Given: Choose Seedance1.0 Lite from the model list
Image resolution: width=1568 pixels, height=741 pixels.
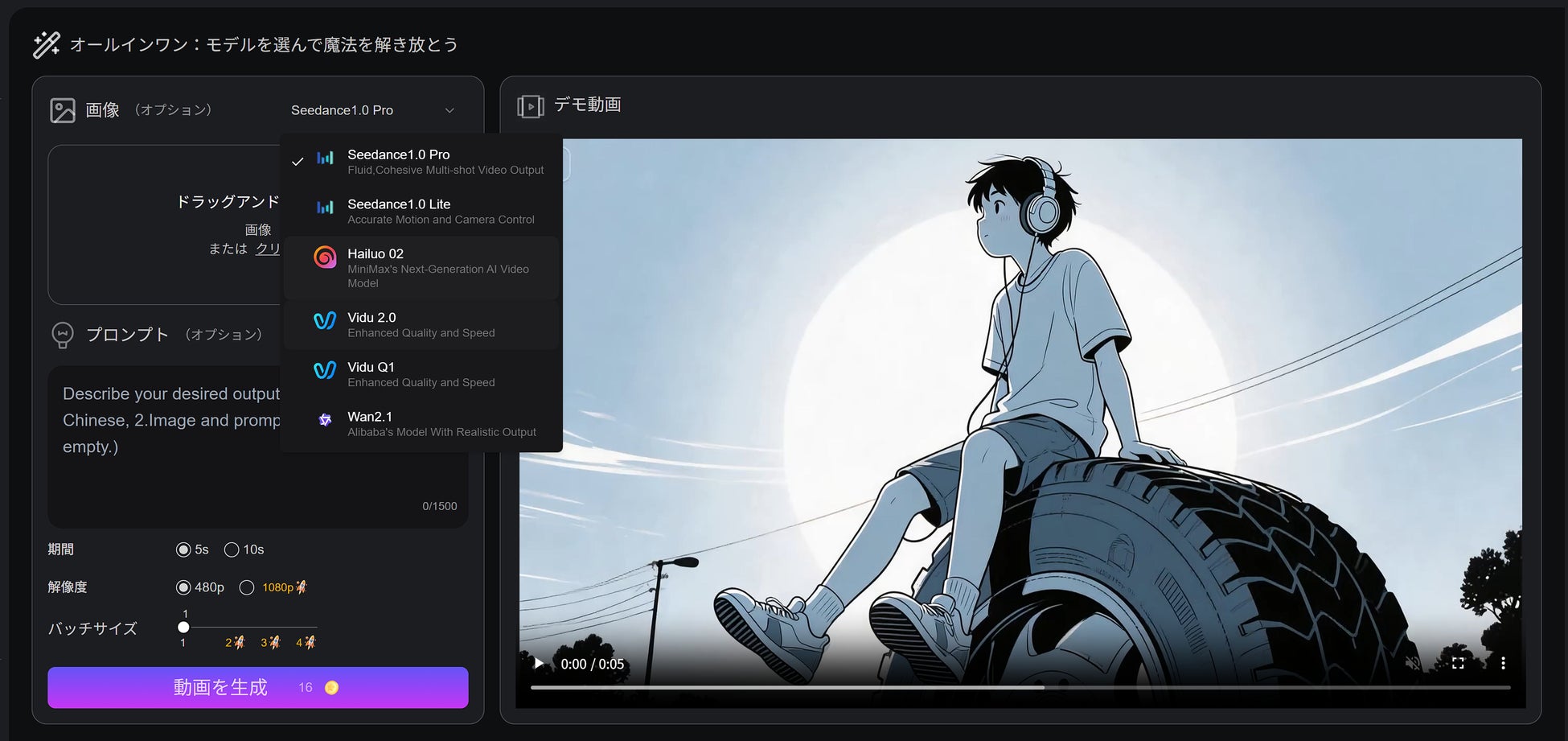Looking at the screenshot, I should (x=421, y=211).
